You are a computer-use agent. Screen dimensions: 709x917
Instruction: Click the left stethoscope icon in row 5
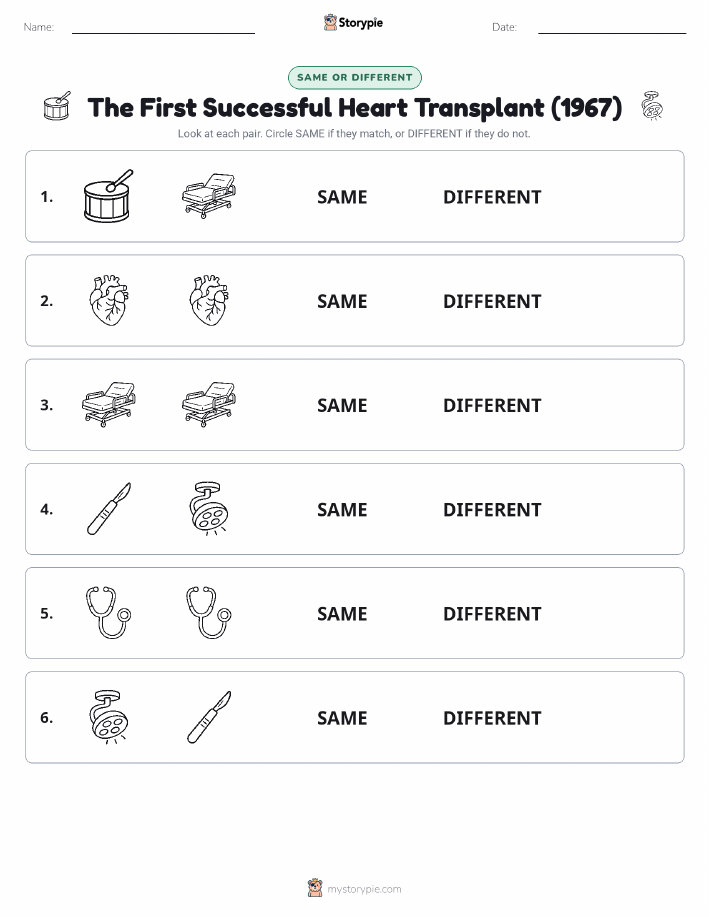(x=109, y=613)
